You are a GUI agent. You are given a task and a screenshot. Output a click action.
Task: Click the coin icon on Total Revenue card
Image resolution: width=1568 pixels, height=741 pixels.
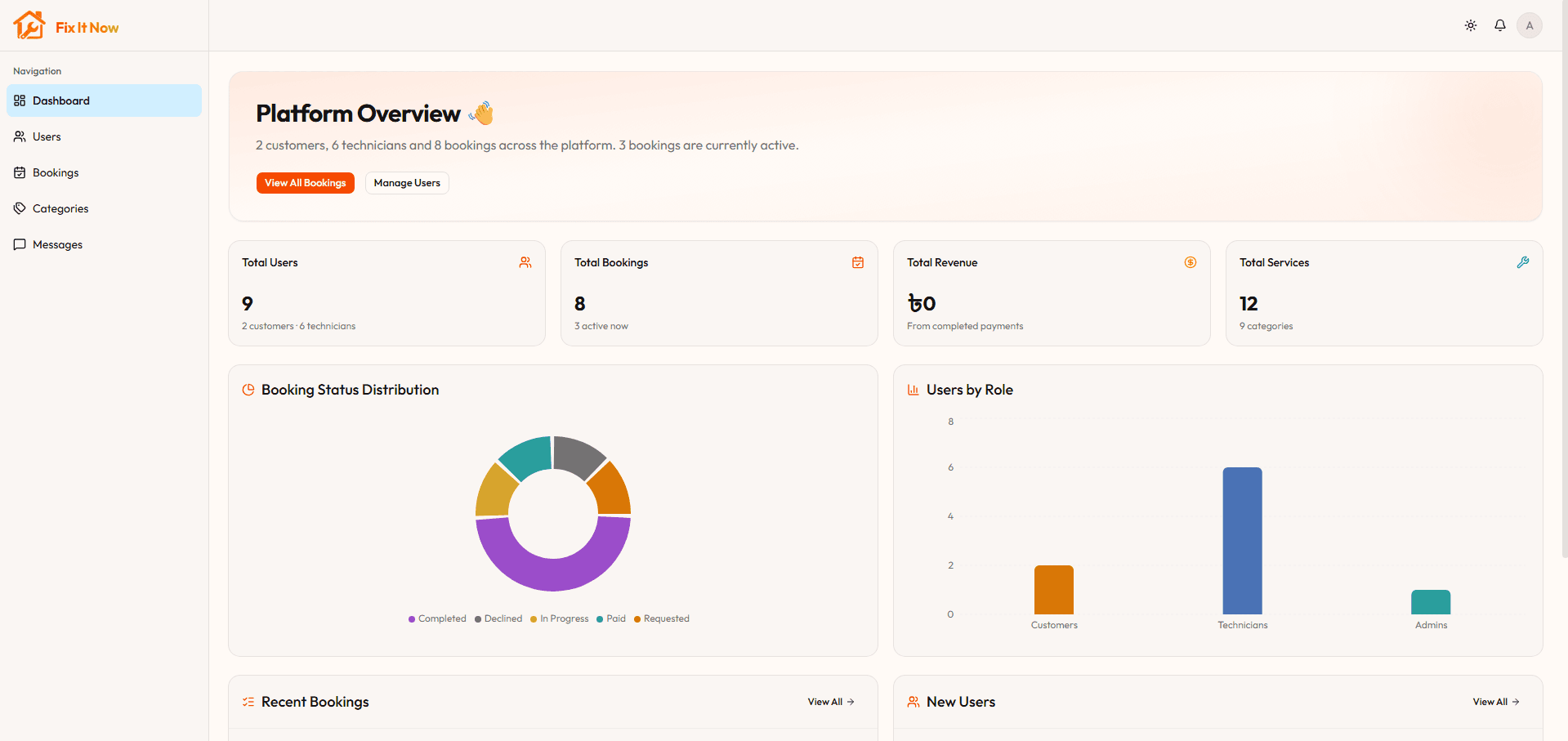click(x=1191, y=262)
